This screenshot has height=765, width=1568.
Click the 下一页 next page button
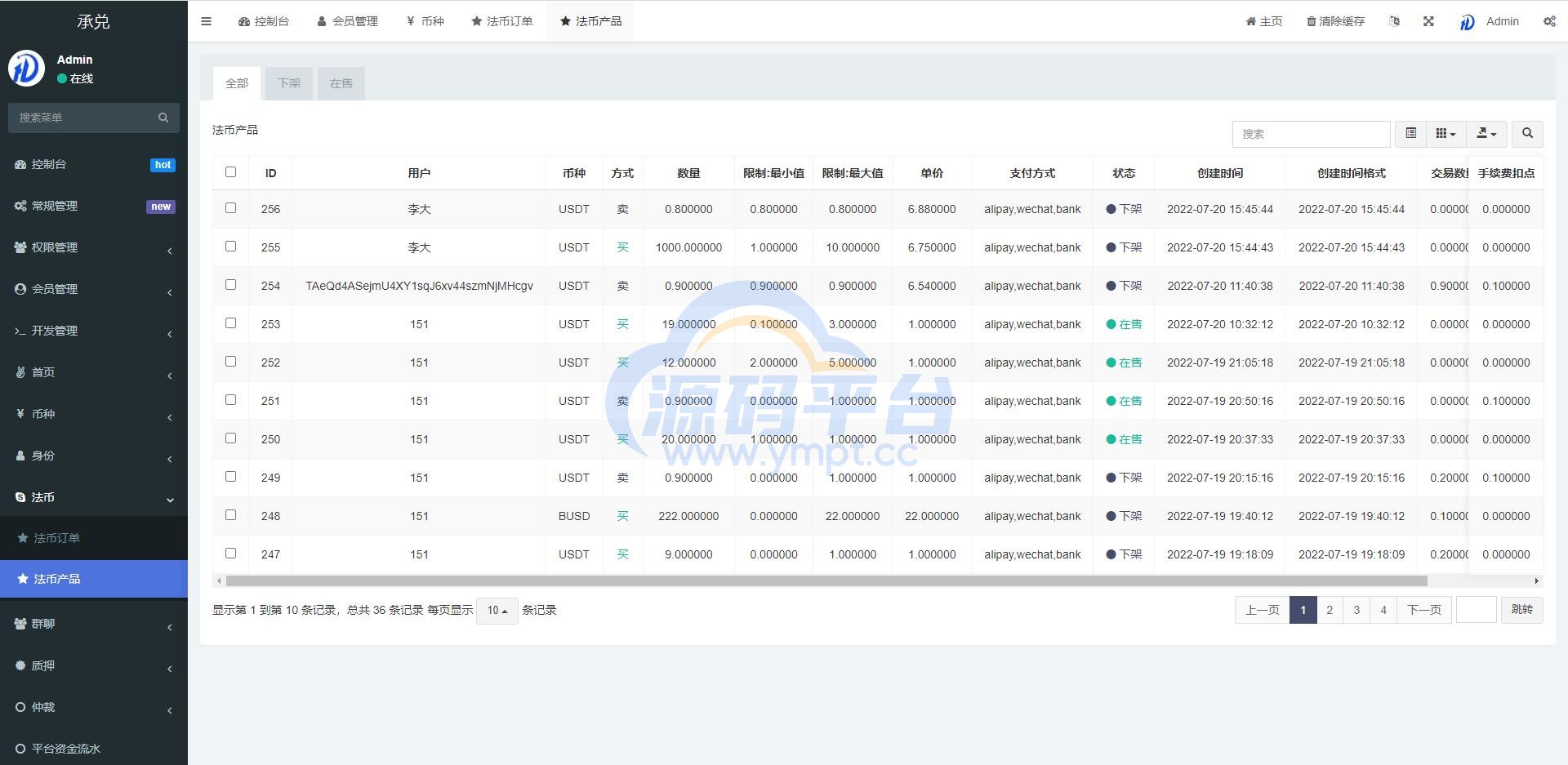tap(1424, 610)
